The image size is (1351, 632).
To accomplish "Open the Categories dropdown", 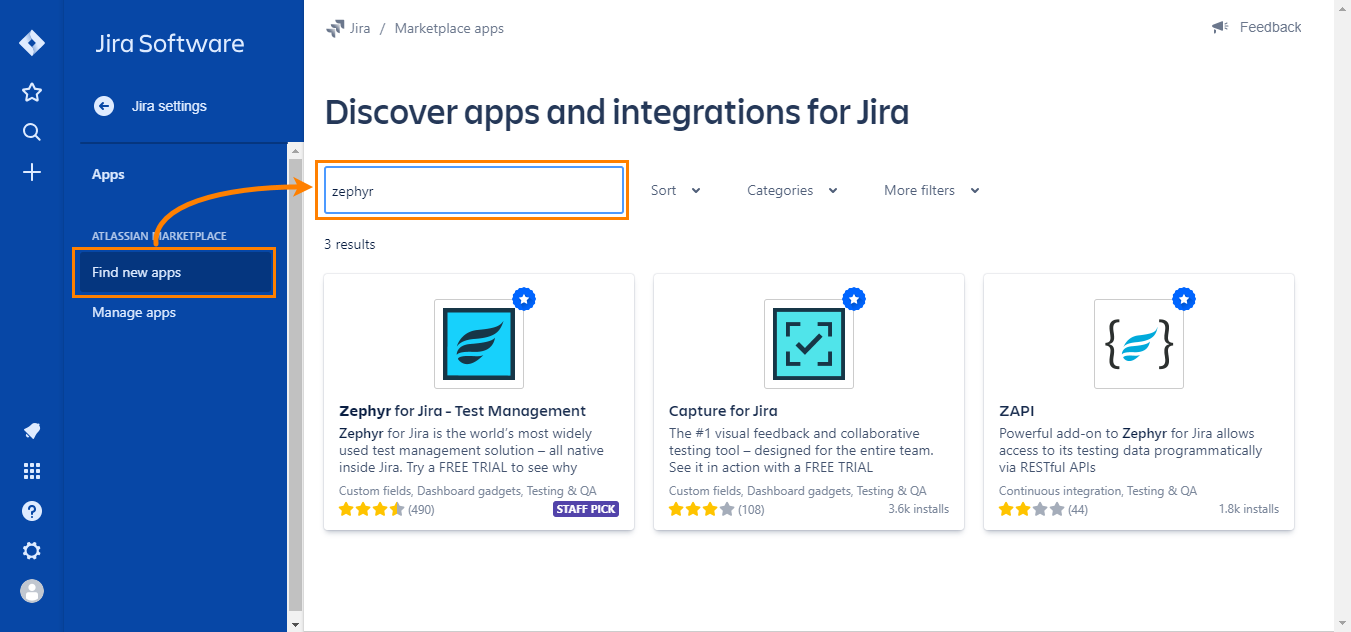I will [792, 190].
